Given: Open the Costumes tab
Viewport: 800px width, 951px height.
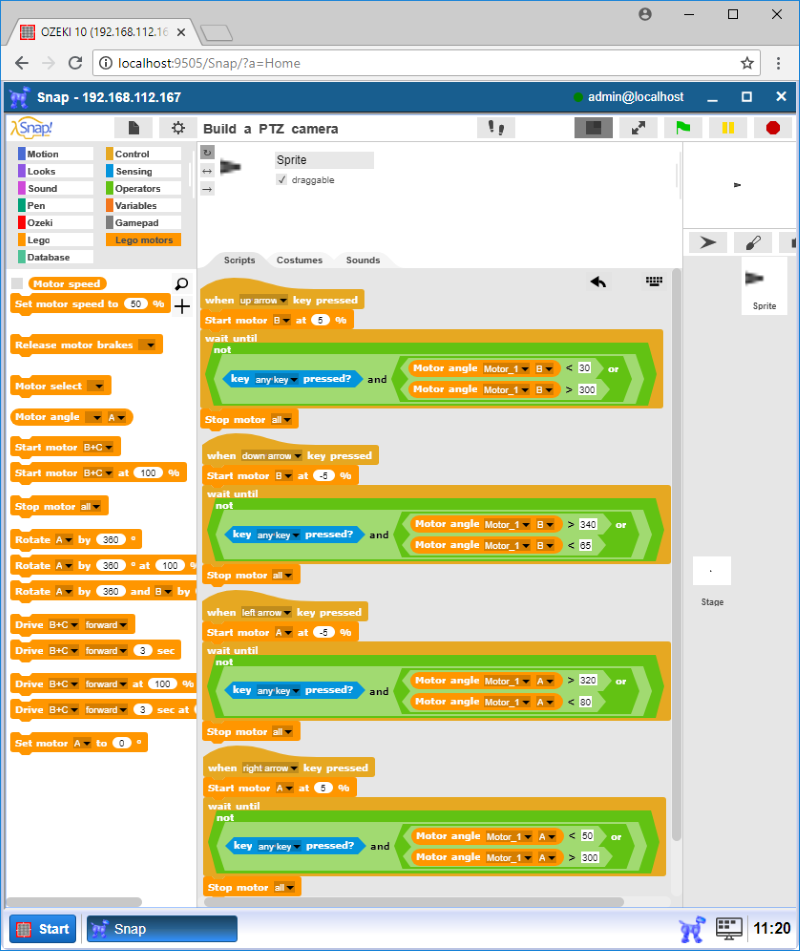Looking at the screenshot, I should pos(300,260).
